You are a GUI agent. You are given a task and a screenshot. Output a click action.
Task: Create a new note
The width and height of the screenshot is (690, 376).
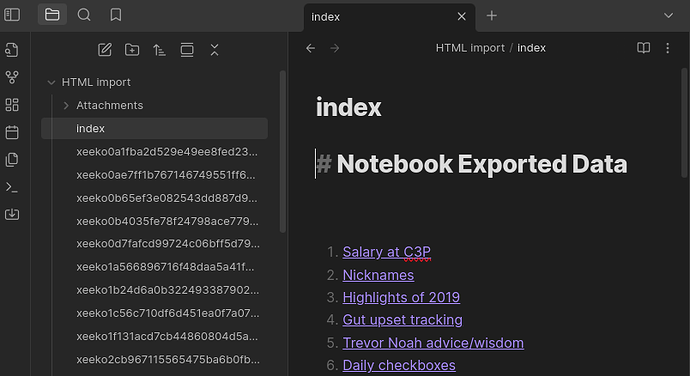105,50
